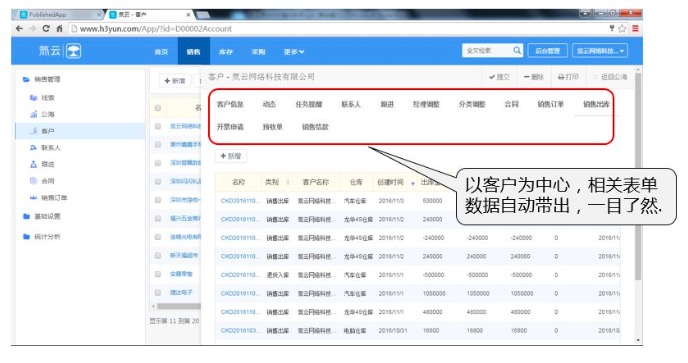688x363 pixels.
Task: Open 线索 via its sidebar icon
Action: [x=33, y=97]
